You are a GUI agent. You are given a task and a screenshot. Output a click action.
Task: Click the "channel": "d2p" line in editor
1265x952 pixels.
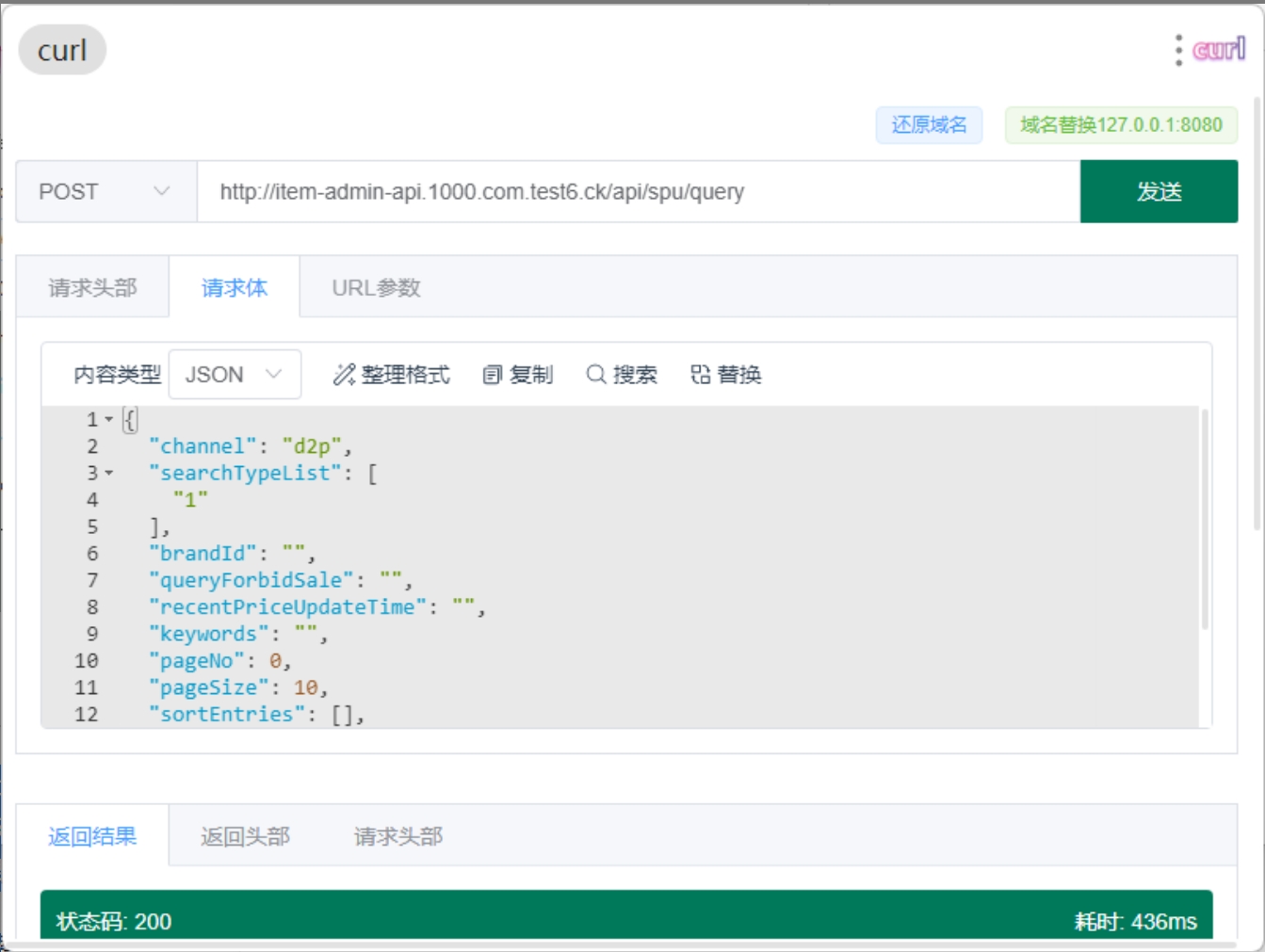[x=251, y=446]
